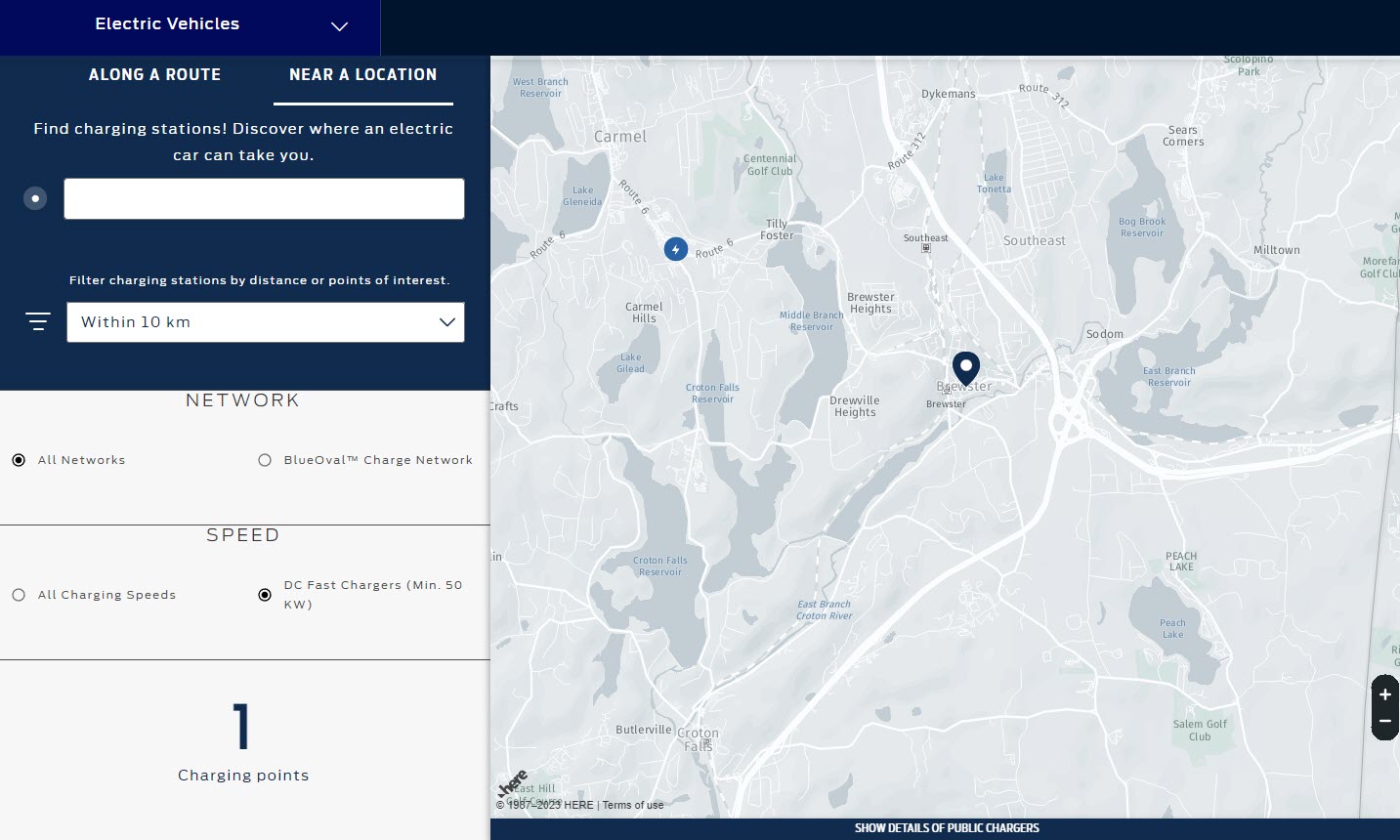Viewport: 1400px width, 840px height.
Task: Enable All Charging Speeds
Action: (x=18, y=594)
